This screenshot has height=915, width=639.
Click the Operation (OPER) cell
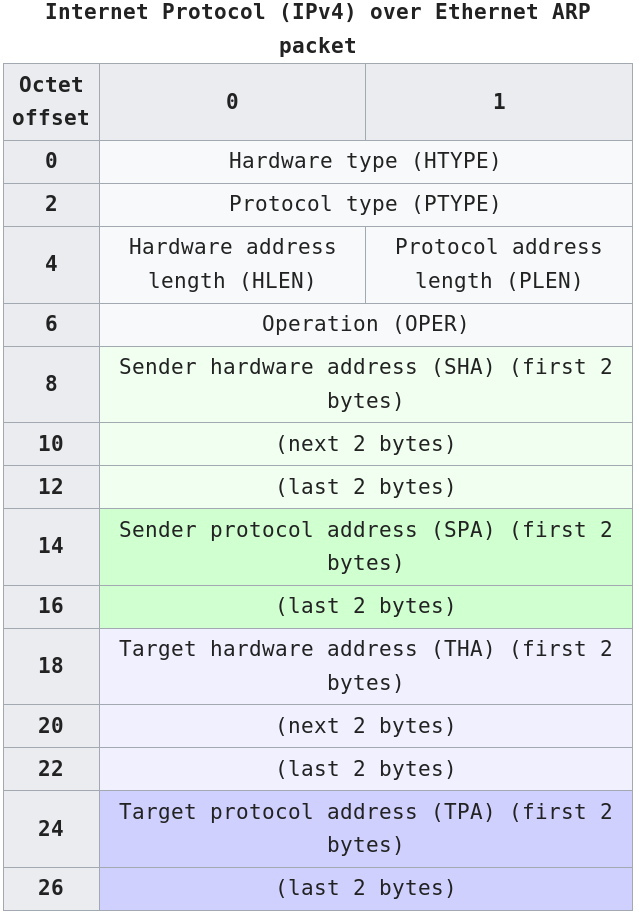pyautogui.click(x=365, y=324)
